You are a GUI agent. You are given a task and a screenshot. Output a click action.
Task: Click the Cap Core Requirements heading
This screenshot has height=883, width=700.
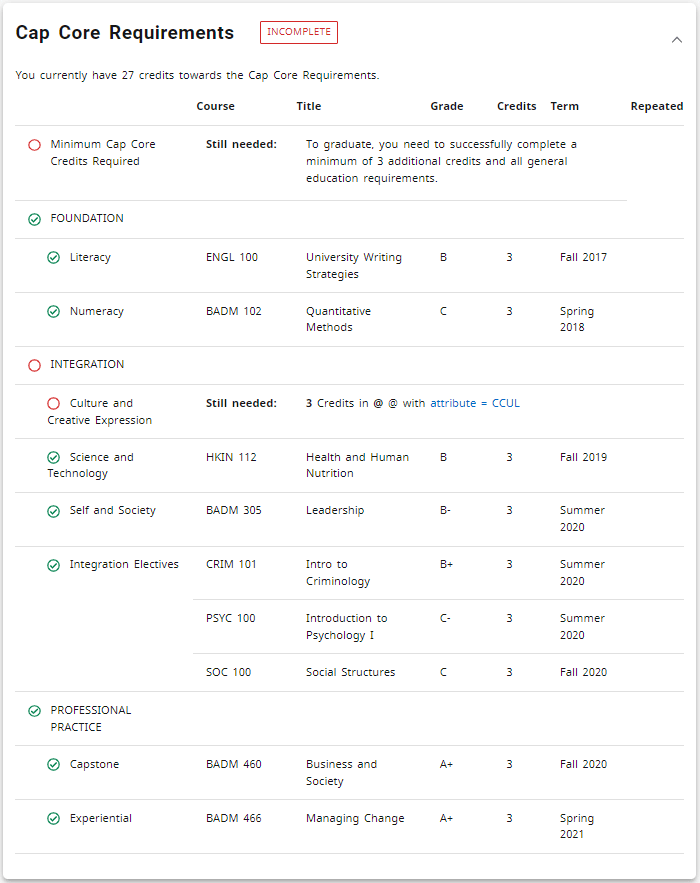[125, 33]
